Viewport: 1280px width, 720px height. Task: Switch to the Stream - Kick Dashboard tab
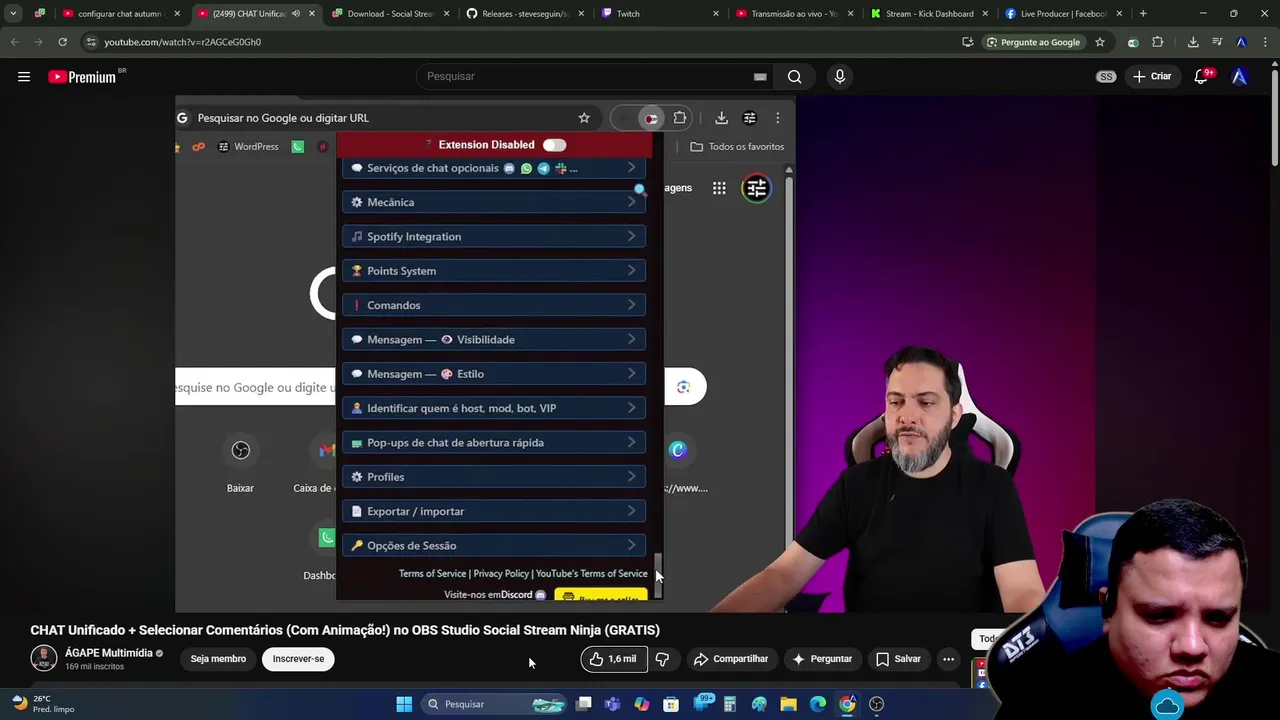click(x=929, y=14)
